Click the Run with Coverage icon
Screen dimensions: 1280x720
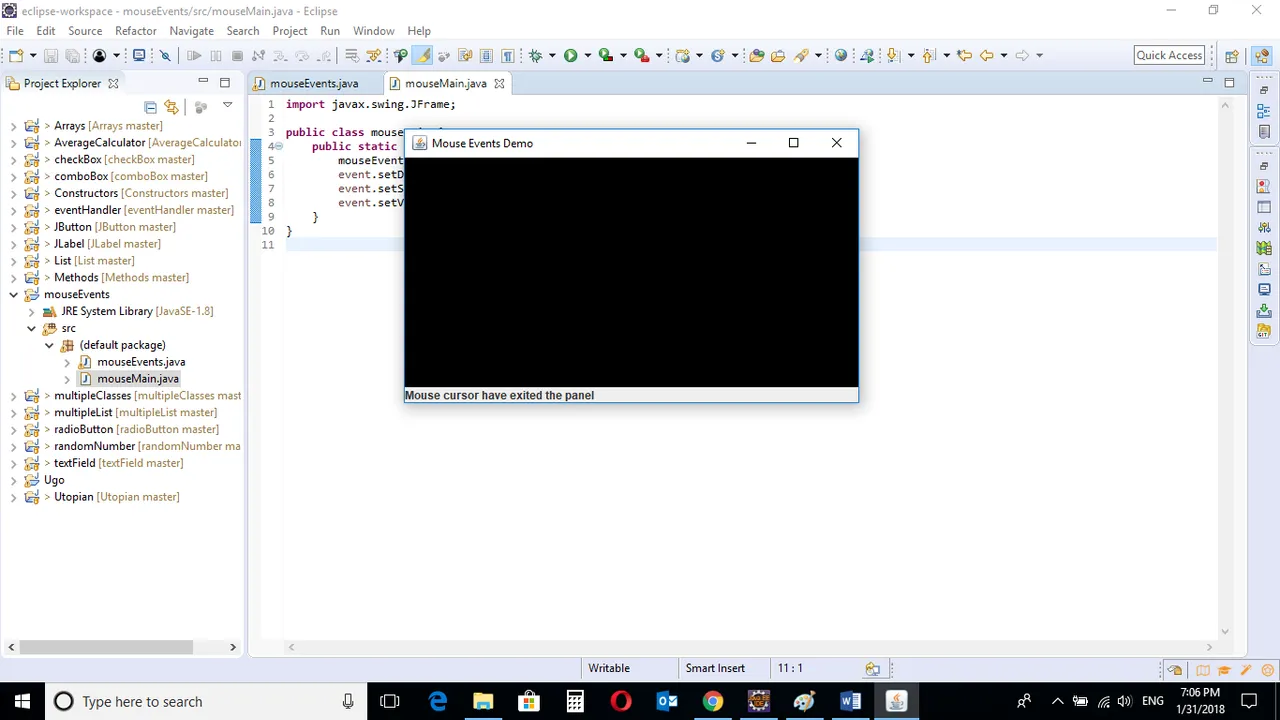605,55
